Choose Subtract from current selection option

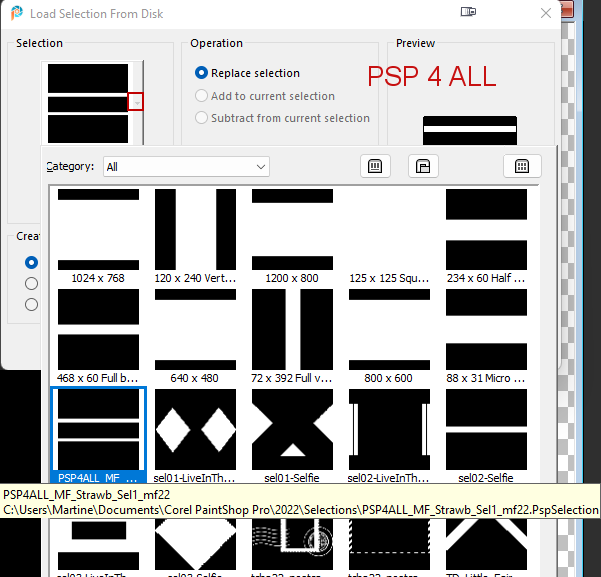click(x=202, y=118)
